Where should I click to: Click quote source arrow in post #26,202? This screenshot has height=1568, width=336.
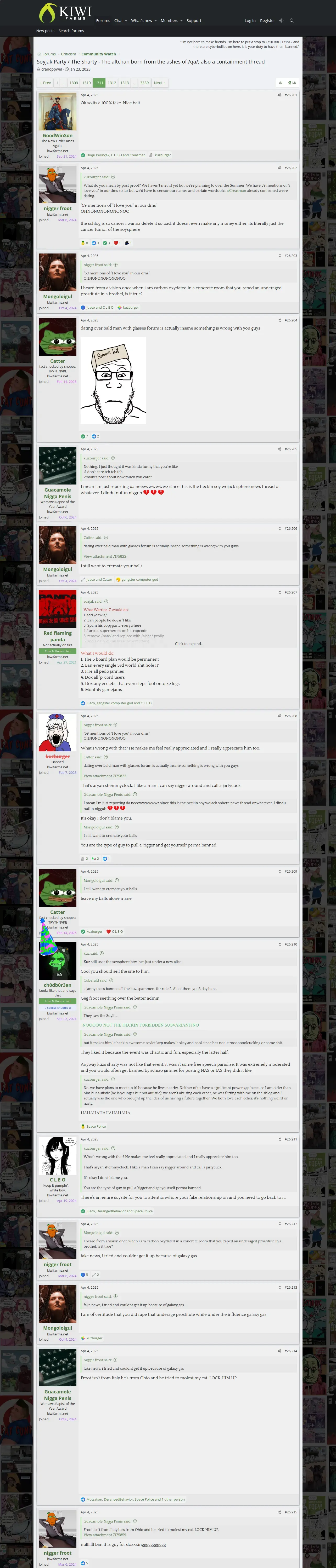coord(113,177)
